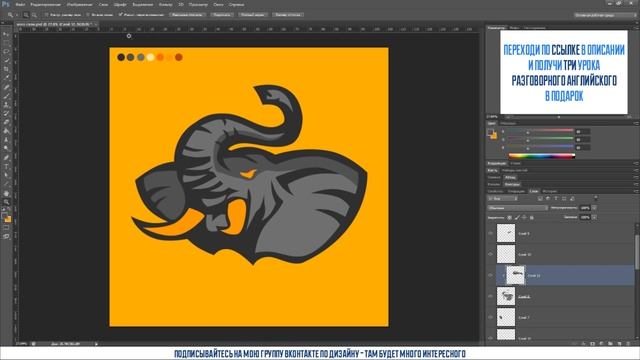The image size is (640, 360).
Task: Select the Eyedropper tool
Action: (6, 78)
